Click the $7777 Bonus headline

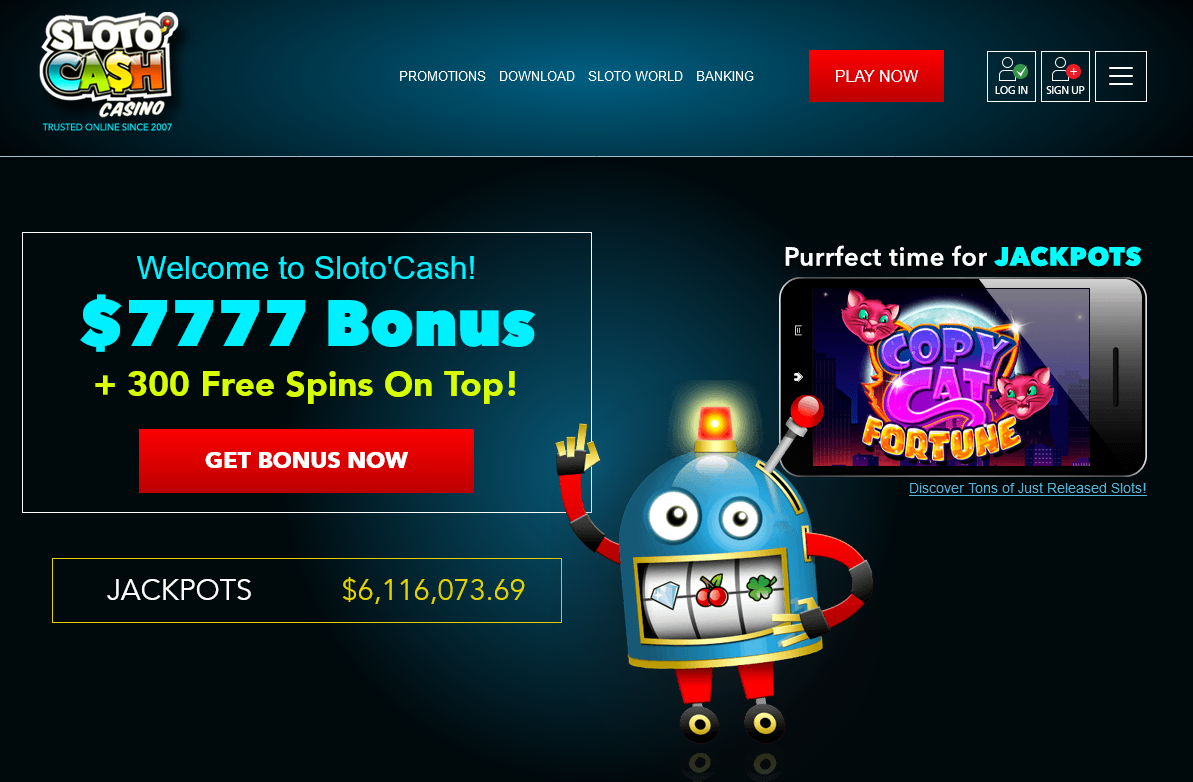(x=308, y=323)
